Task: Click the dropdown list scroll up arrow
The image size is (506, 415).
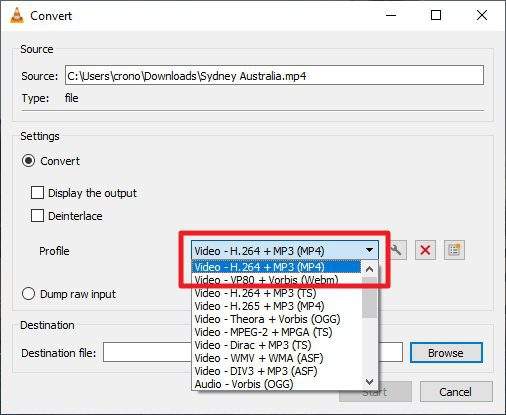Action: point(369,269)
